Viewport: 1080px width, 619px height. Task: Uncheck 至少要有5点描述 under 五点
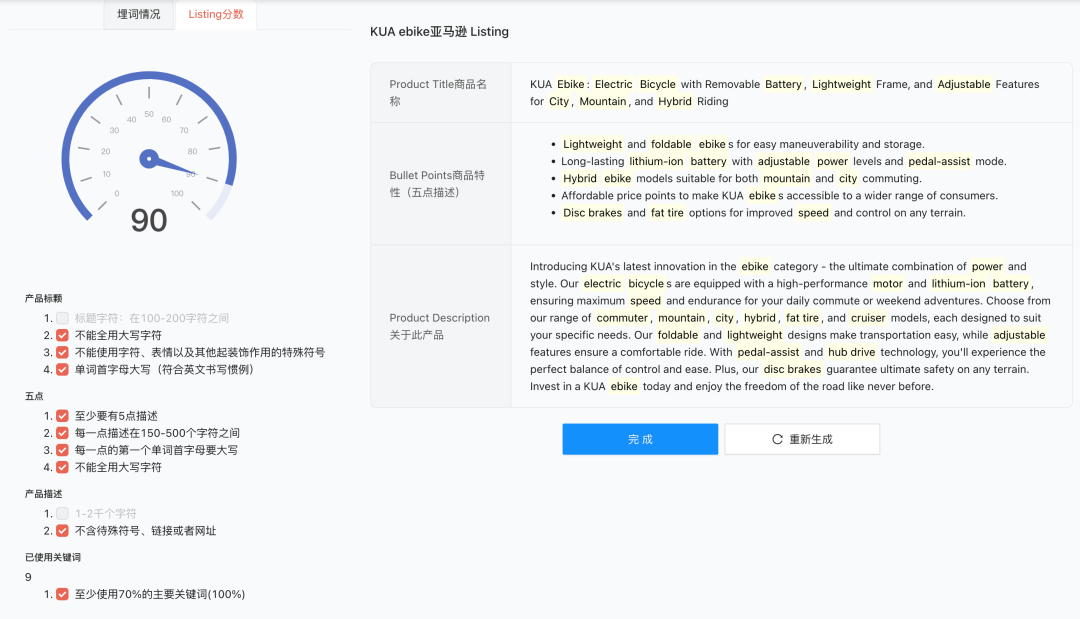pyautogui.click(x=60, y=415)
